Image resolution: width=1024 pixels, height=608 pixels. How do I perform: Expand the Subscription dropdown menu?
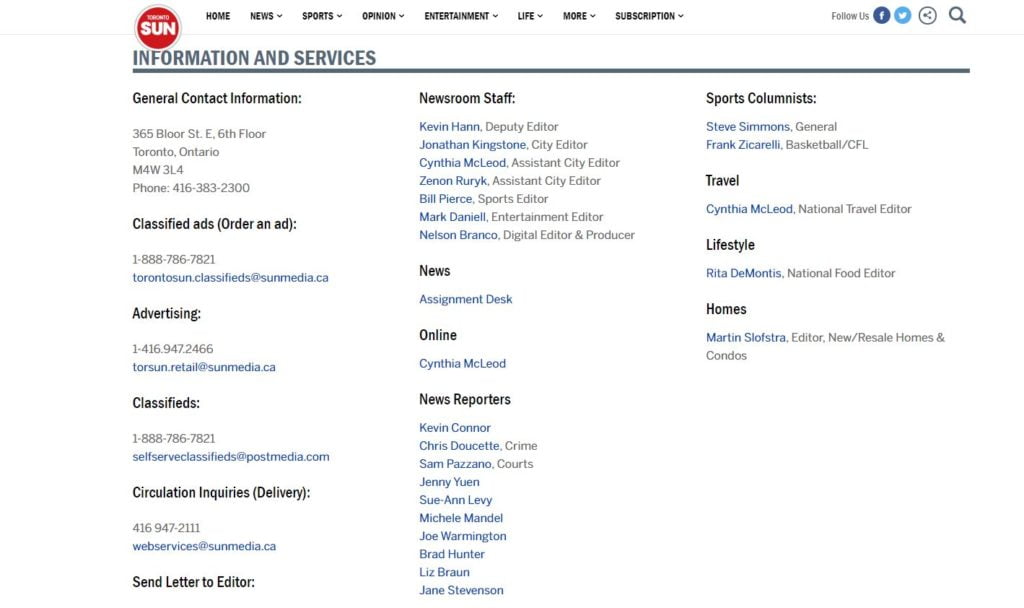(x=649, y=16)
